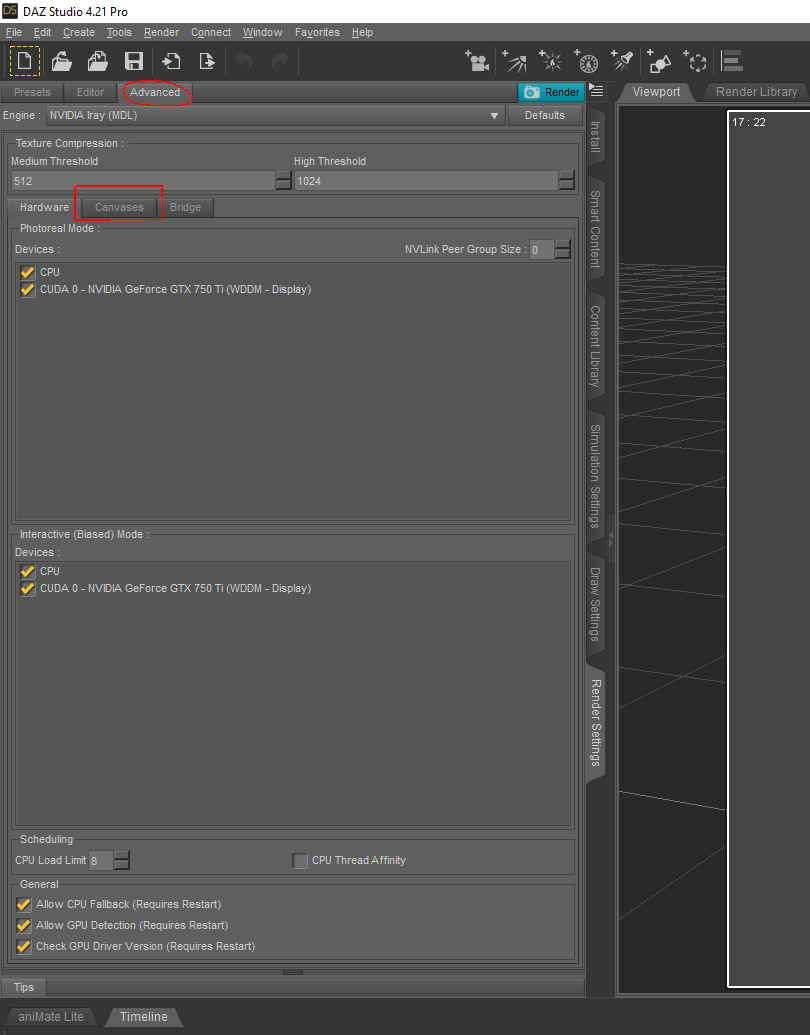Open the Render Library tab
The width and height of the screenshot is (810, 1035).
pos(757,92)
